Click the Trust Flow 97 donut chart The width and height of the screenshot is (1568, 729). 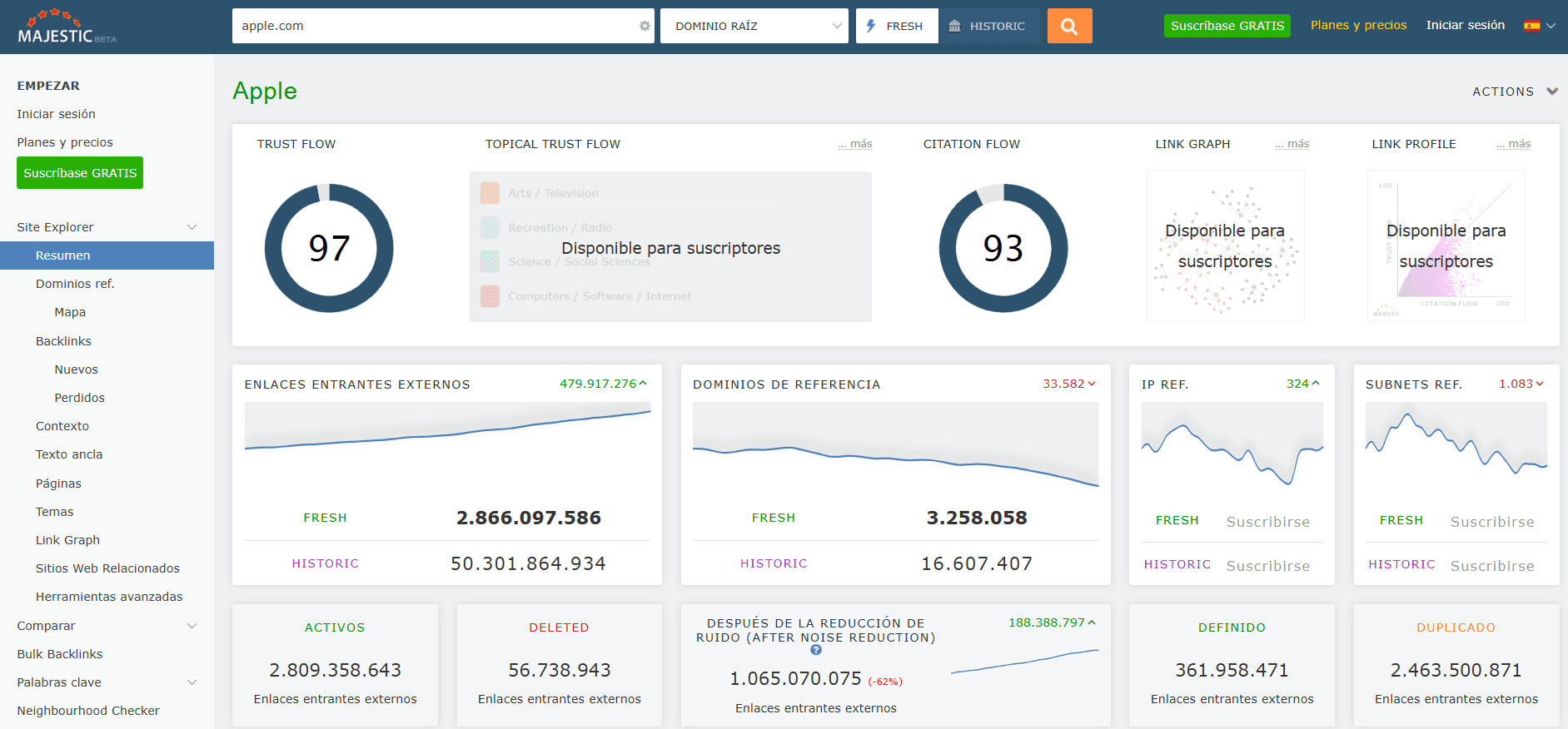[x=329, y=248]
